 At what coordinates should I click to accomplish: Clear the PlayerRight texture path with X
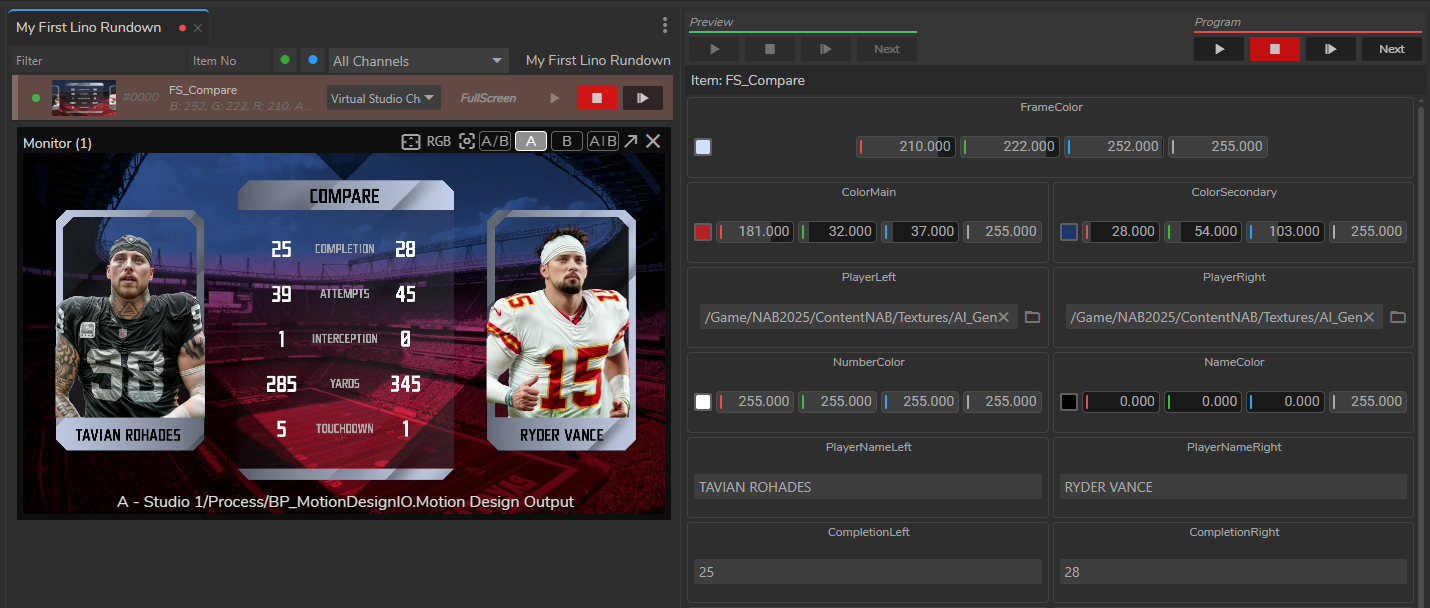tap(1369, 317)
